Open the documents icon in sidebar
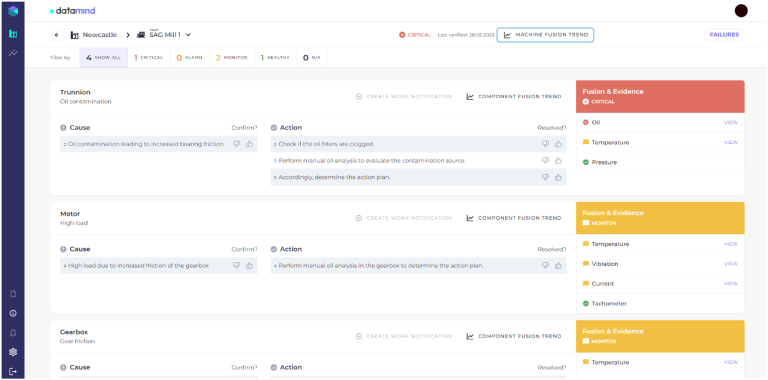The width and height of the screenshot is (768, 380). coord(13,294)
